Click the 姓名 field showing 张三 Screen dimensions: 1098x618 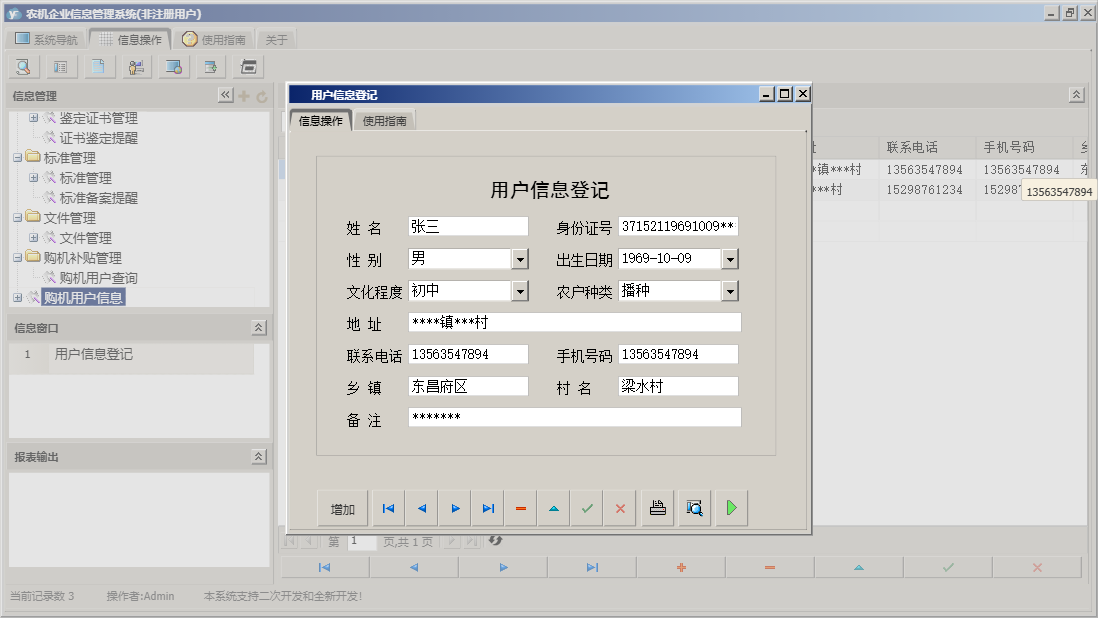[467, 225]
